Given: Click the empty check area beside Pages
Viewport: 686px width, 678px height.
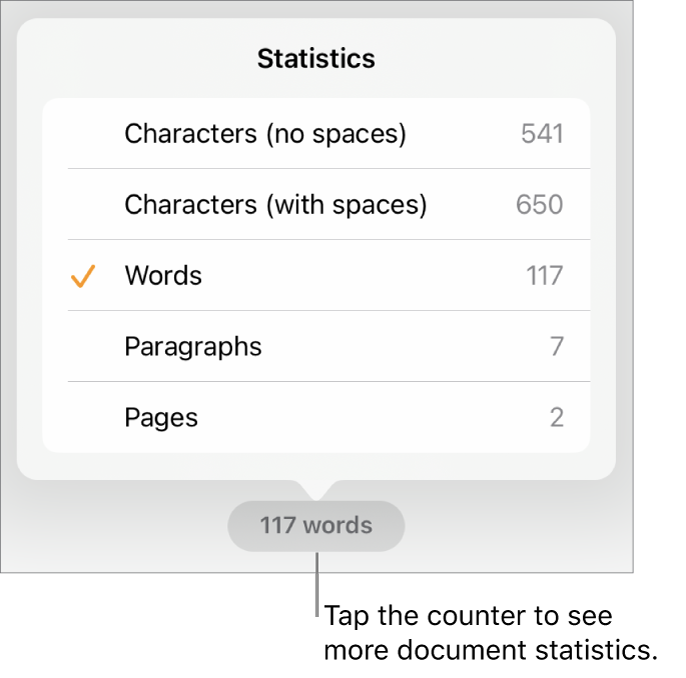Looking at the screenshot, I should tap(83, 417).
